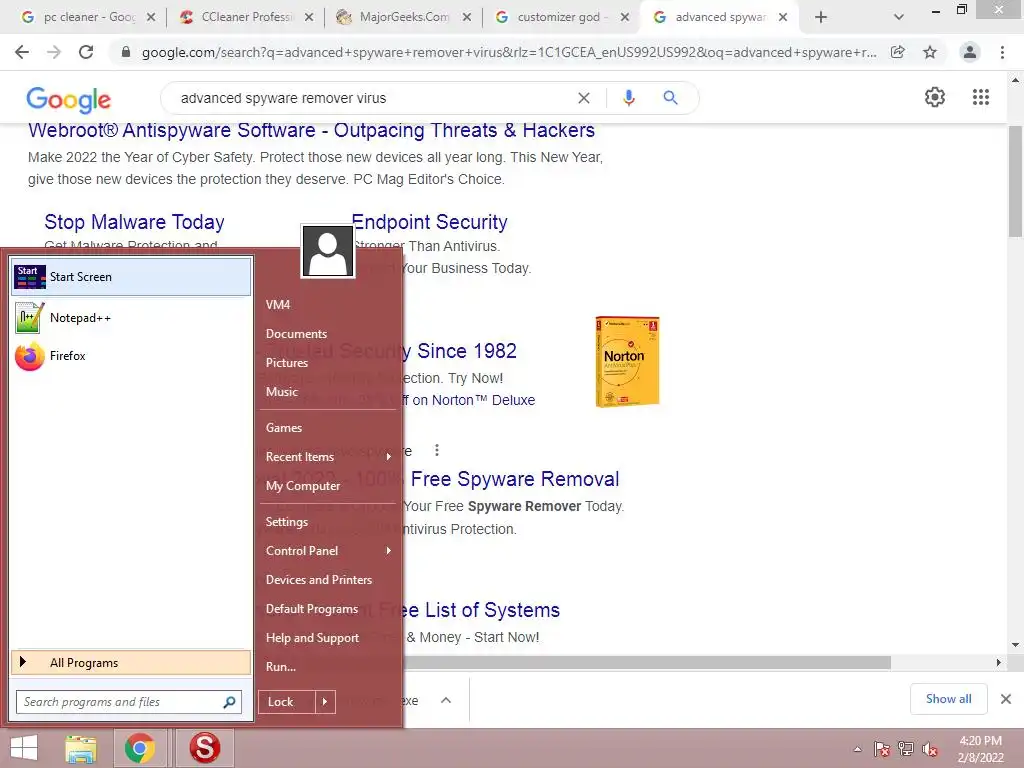The image size is (1024, 768).
Task: Launch Notepad++ from the start menu
Action: 131,318
